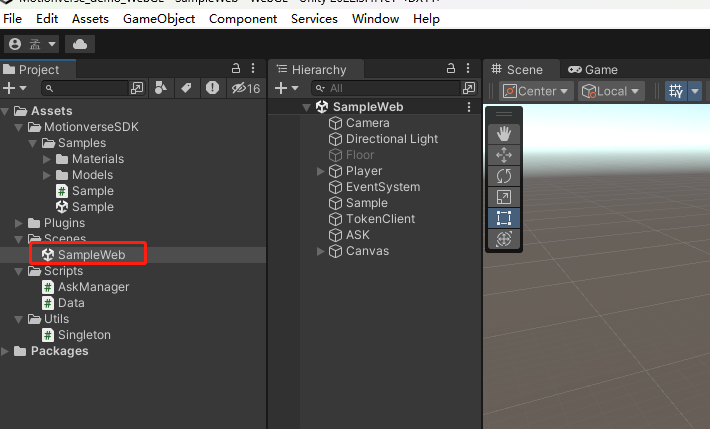Image resolution: width=710 pixels, height=429 pixels.
Task: Search assets by type icon
Action: 161,88
